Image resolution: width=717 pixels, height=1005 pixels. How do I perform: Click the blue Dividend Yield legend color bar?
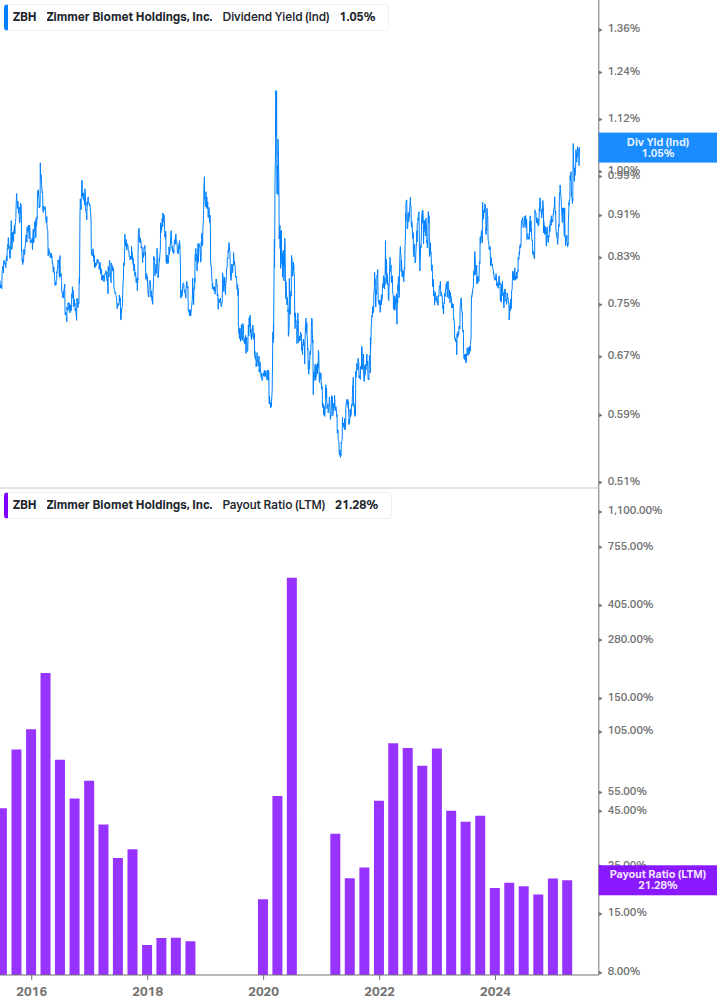click(6, 17)
